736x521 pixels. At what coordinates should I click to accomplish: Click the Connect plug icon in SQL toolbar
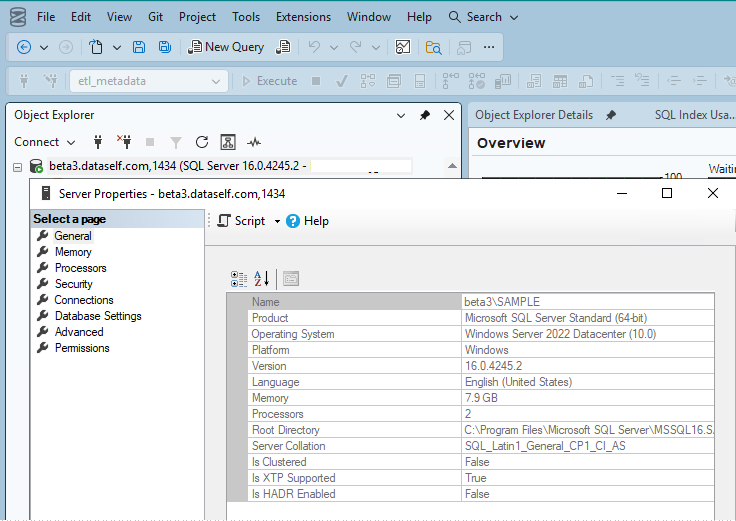coord(24,81)
